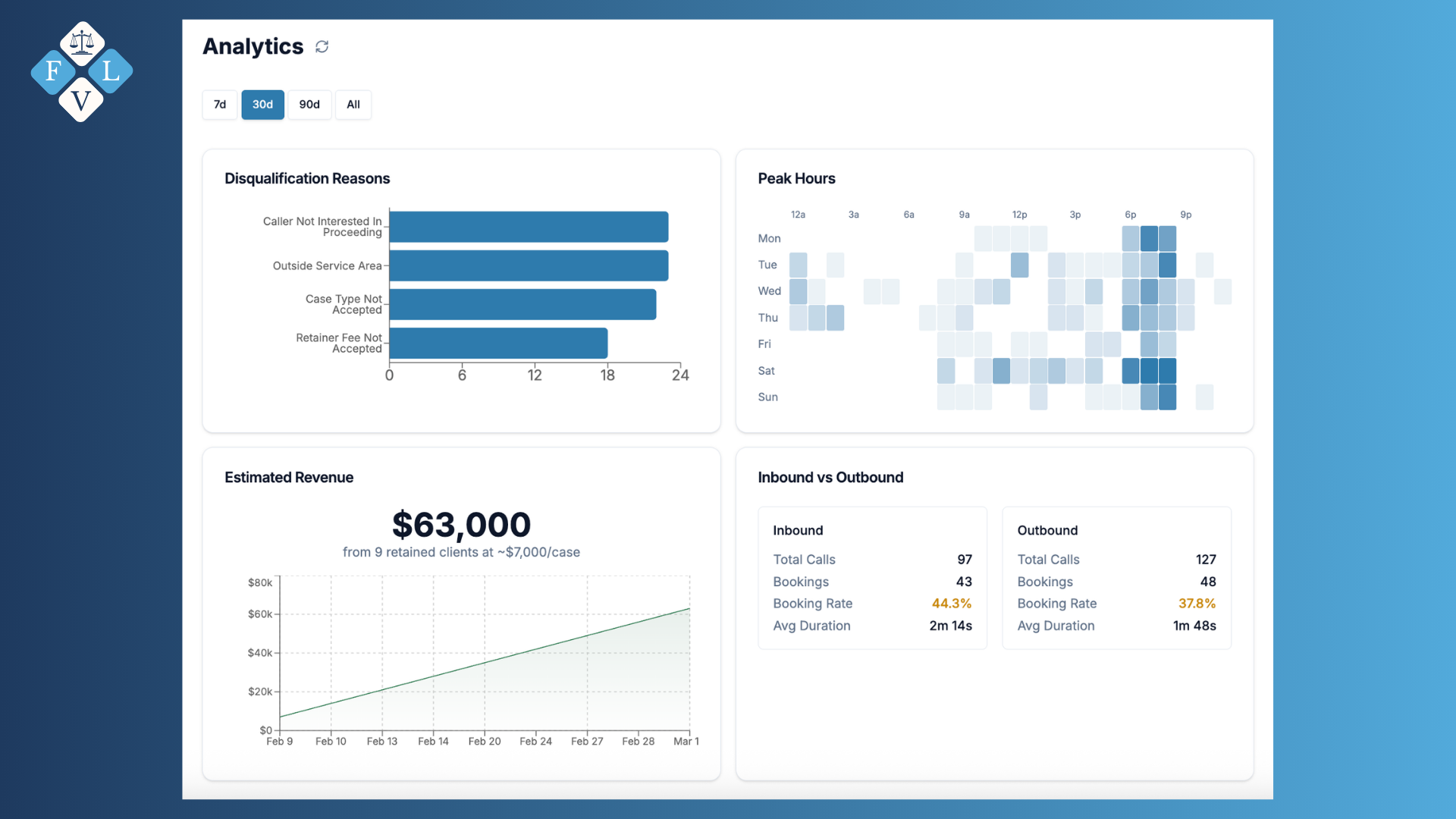Click the refresh icon beside Analytics
Image resolution: width=1456 pixels, height=819 pixels.
click(322, 47)
